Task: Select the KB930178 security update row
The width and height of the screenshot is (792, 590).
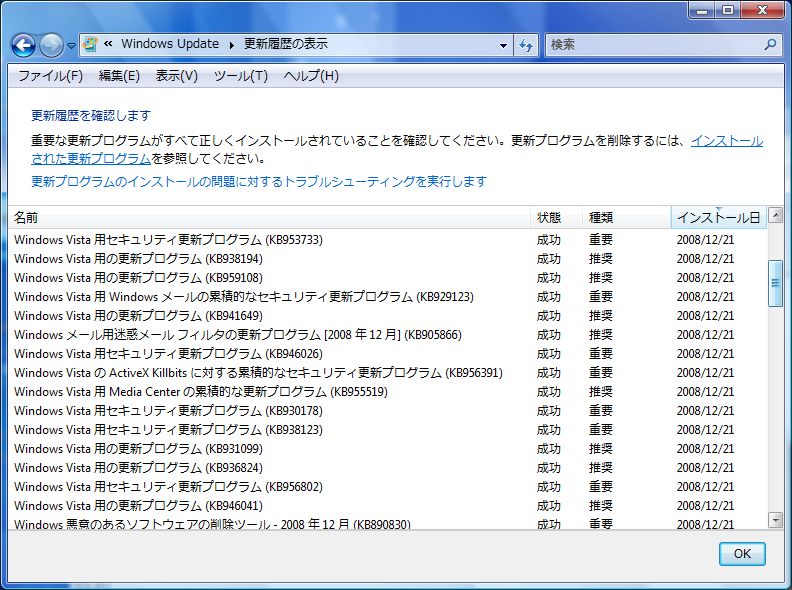Action: coord(387,411)
